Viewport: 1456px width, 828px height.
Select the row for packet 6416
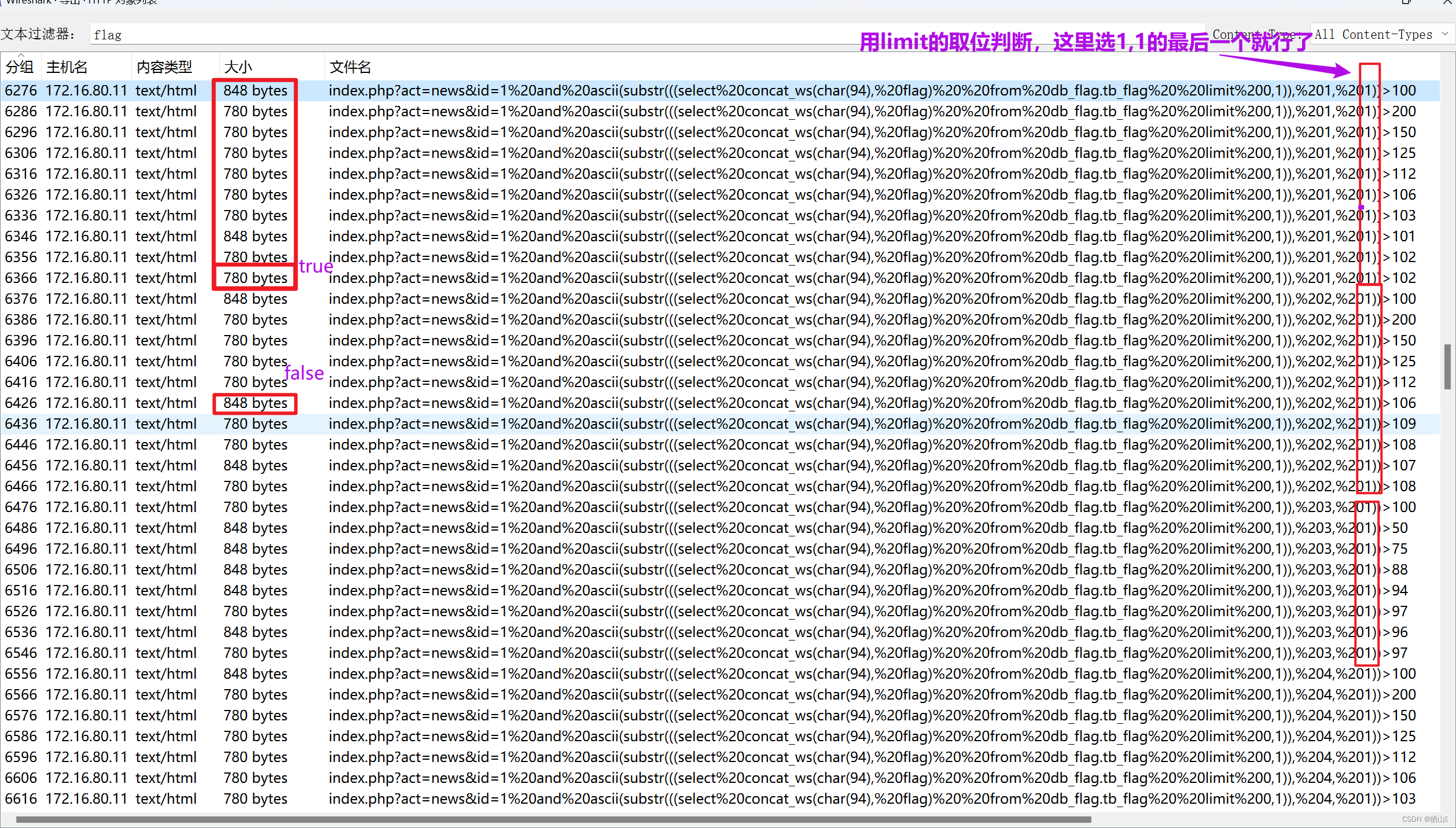(720, 382)
